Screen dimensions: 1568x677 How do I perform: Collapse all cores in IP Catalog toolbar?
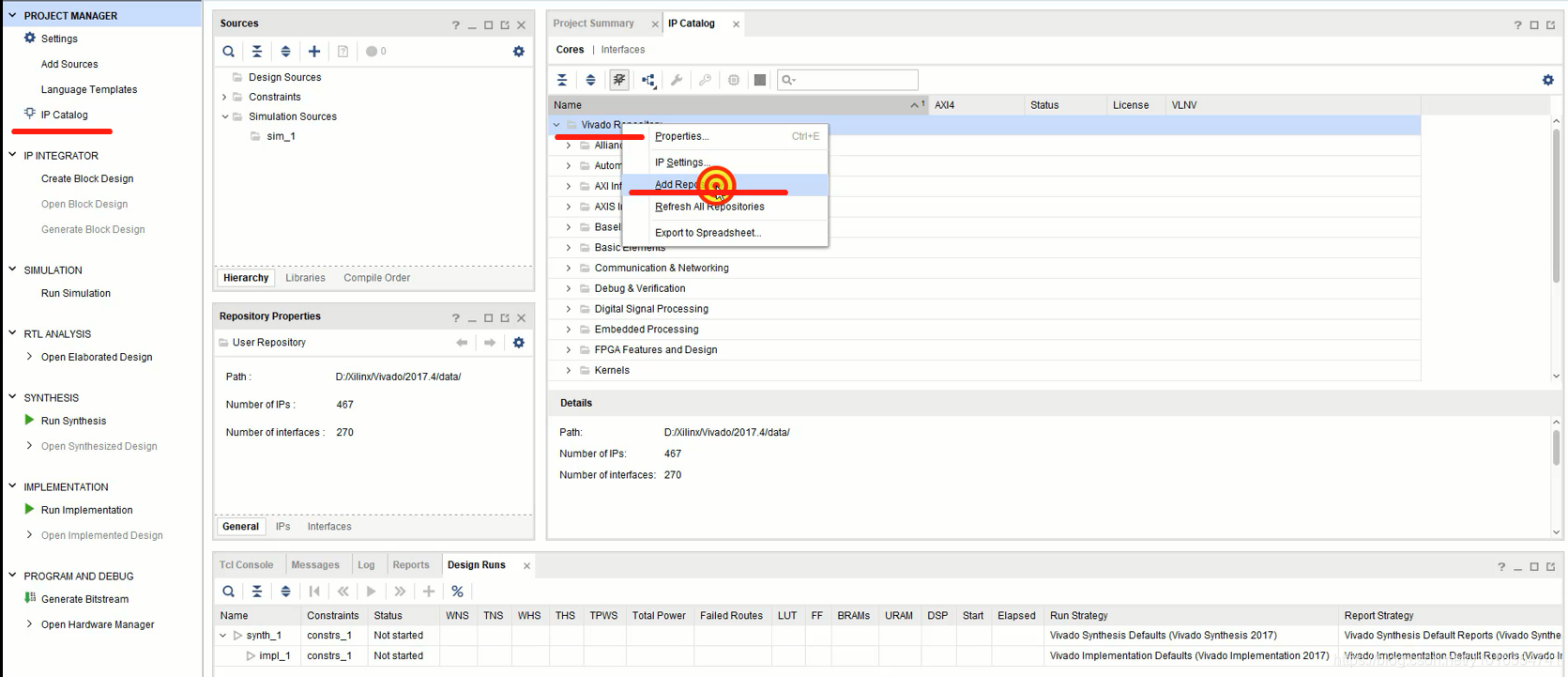(x=562, y=80)
